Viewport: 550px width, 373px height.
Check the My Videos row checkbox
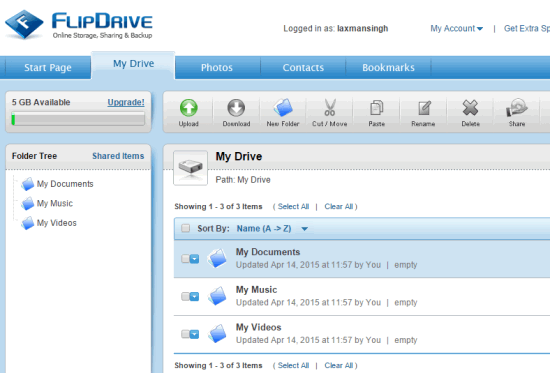pyautogui.click(x=185, y=334)
